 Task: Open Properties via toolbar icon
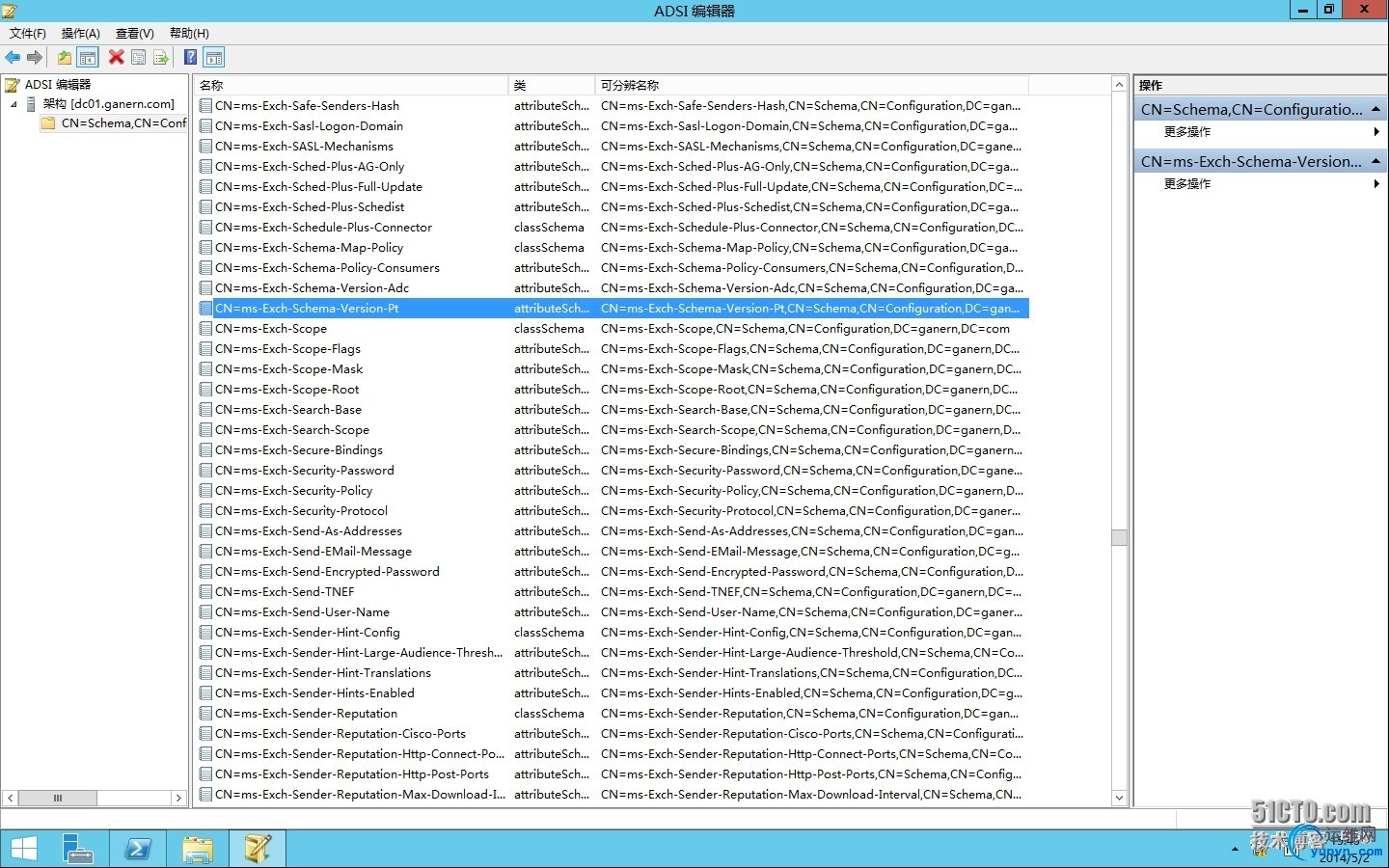coord(139,58)
